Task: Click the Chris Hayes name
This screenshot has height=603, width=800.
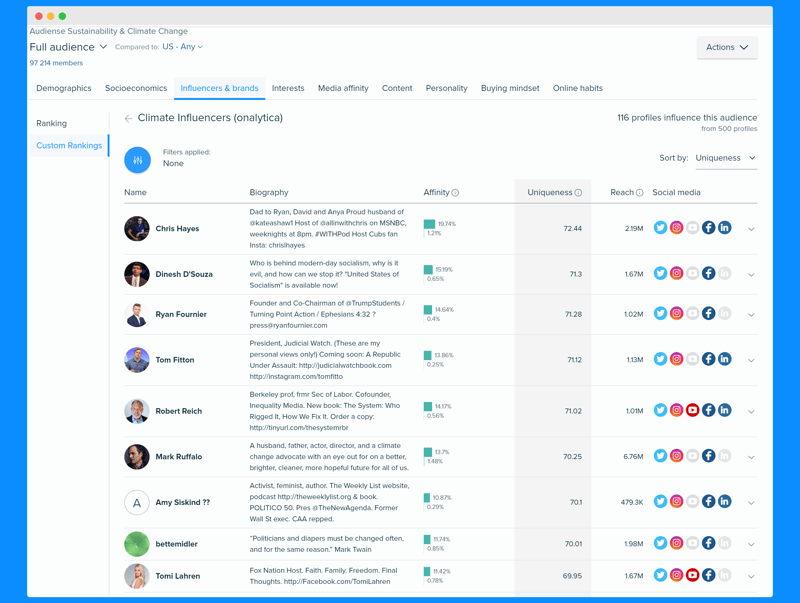Action: point(177,229)
